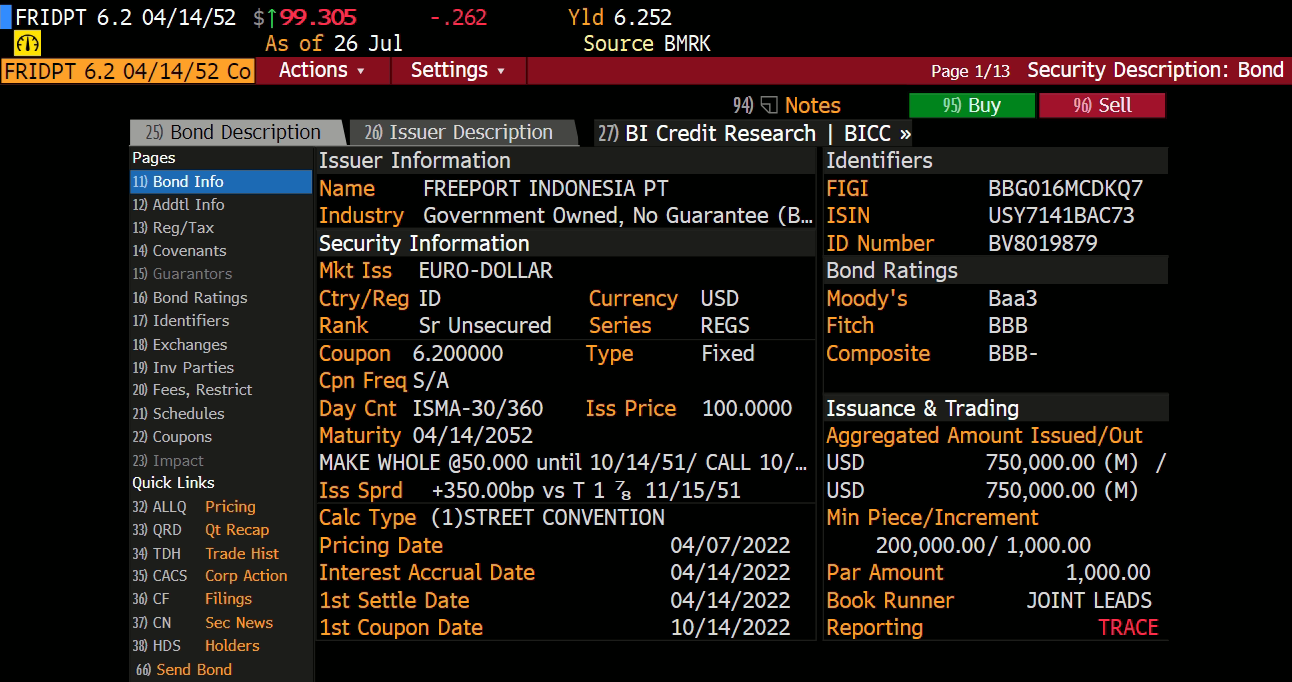
Task: Click the green up-arrow price indicator
Action: point(272,18)
